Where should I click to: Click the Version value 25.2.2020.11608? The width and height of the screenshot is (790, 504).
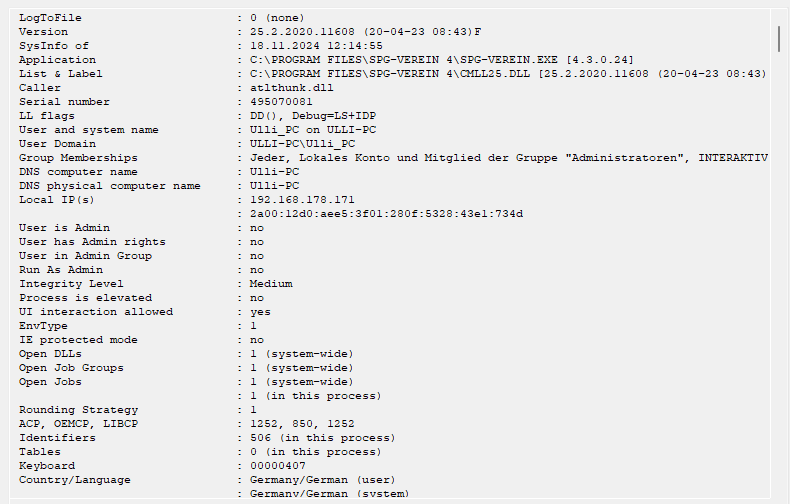(302, 32)
